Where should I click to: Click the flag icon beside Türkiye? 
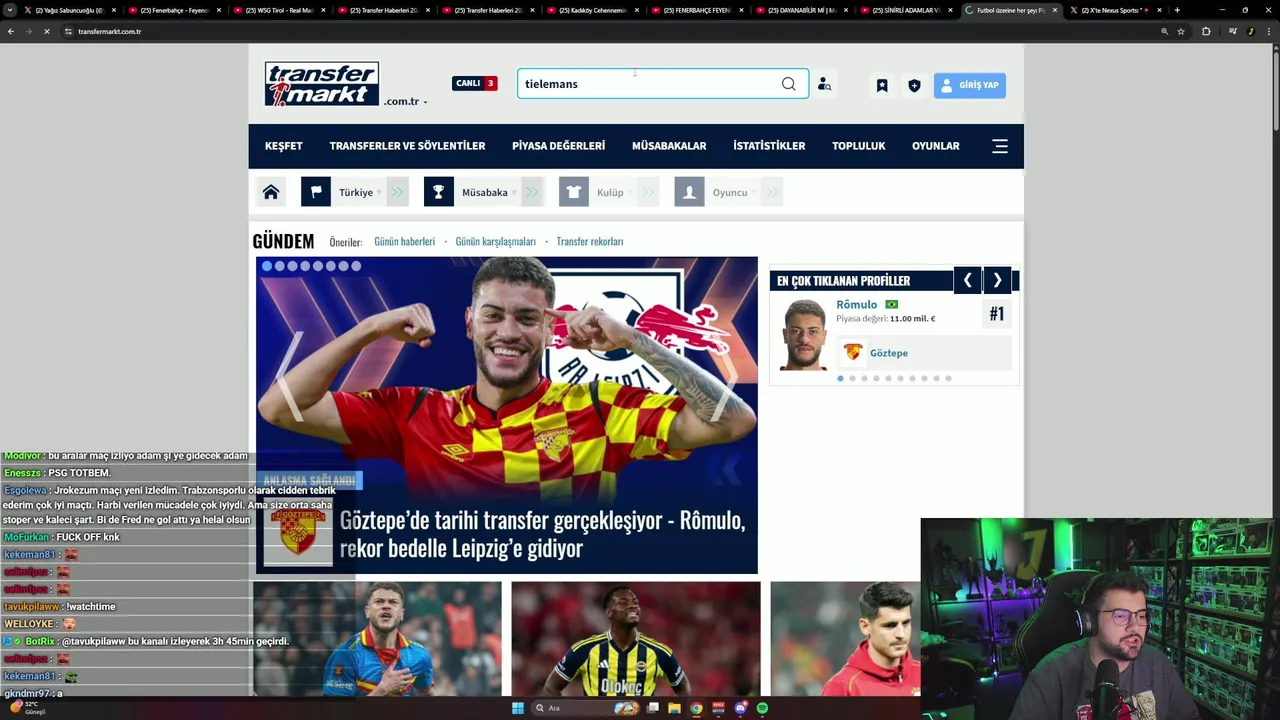coord(316,192)
